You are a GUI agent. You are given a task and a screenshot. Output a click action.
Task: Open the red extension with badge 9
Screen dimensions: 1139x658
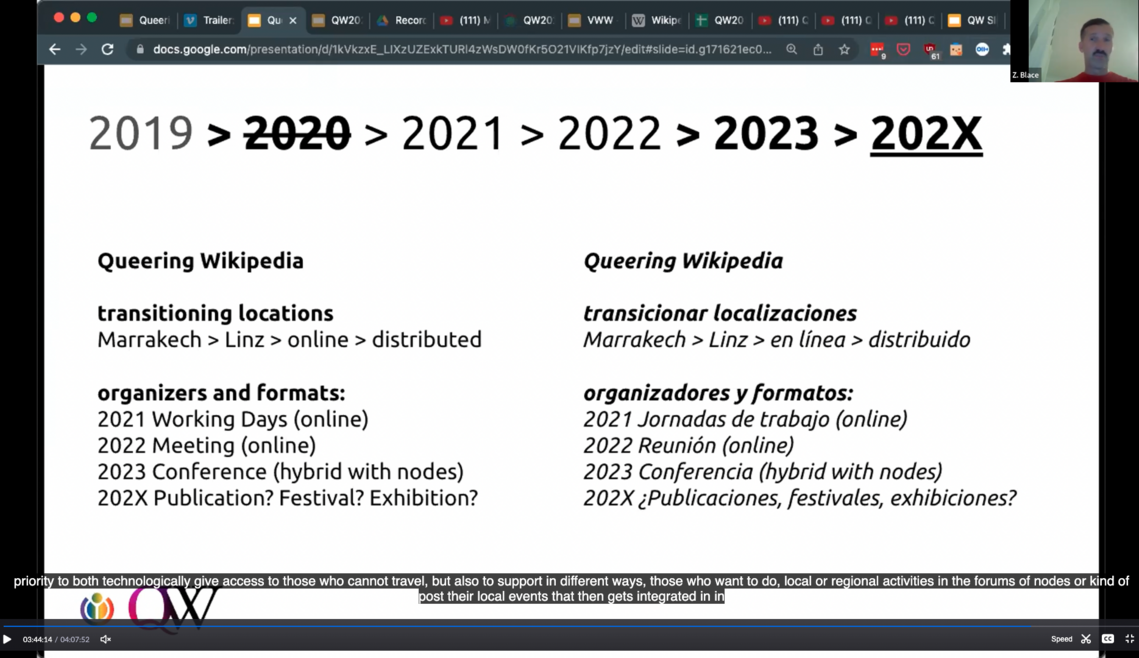coord(877,50)
